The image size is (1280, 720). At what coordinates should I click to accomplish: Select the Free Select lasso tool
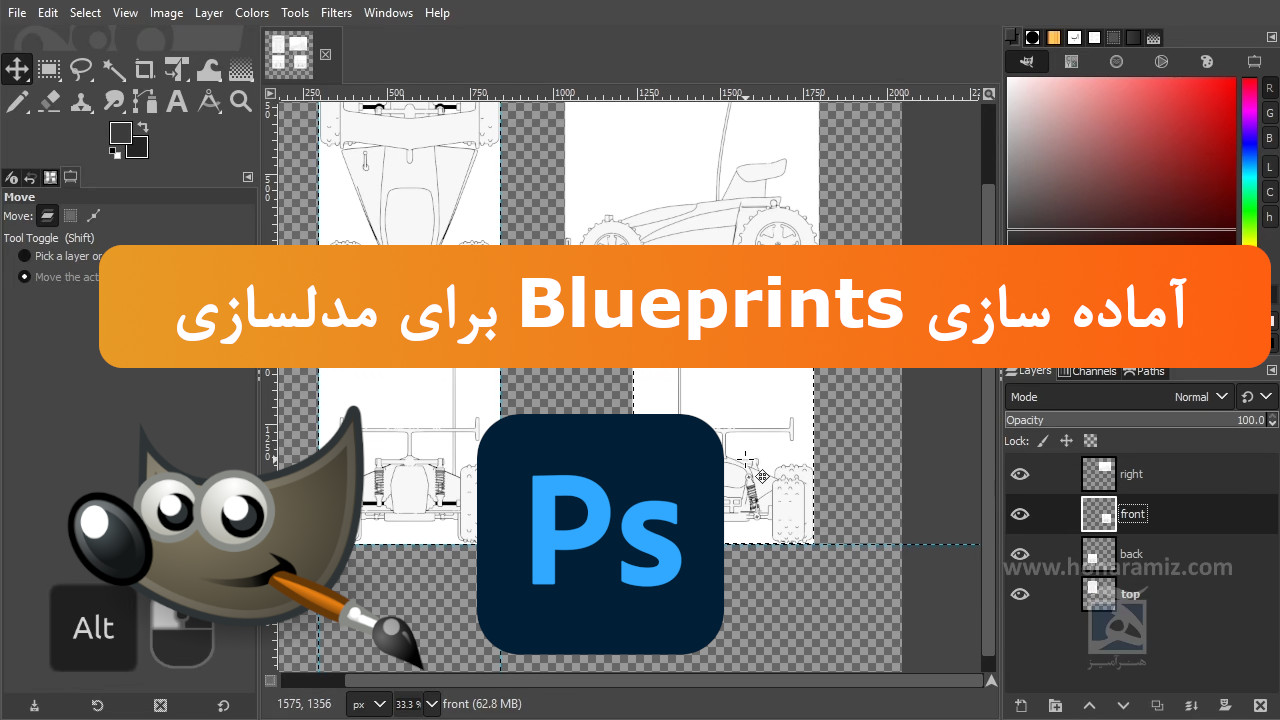(81, 69)
